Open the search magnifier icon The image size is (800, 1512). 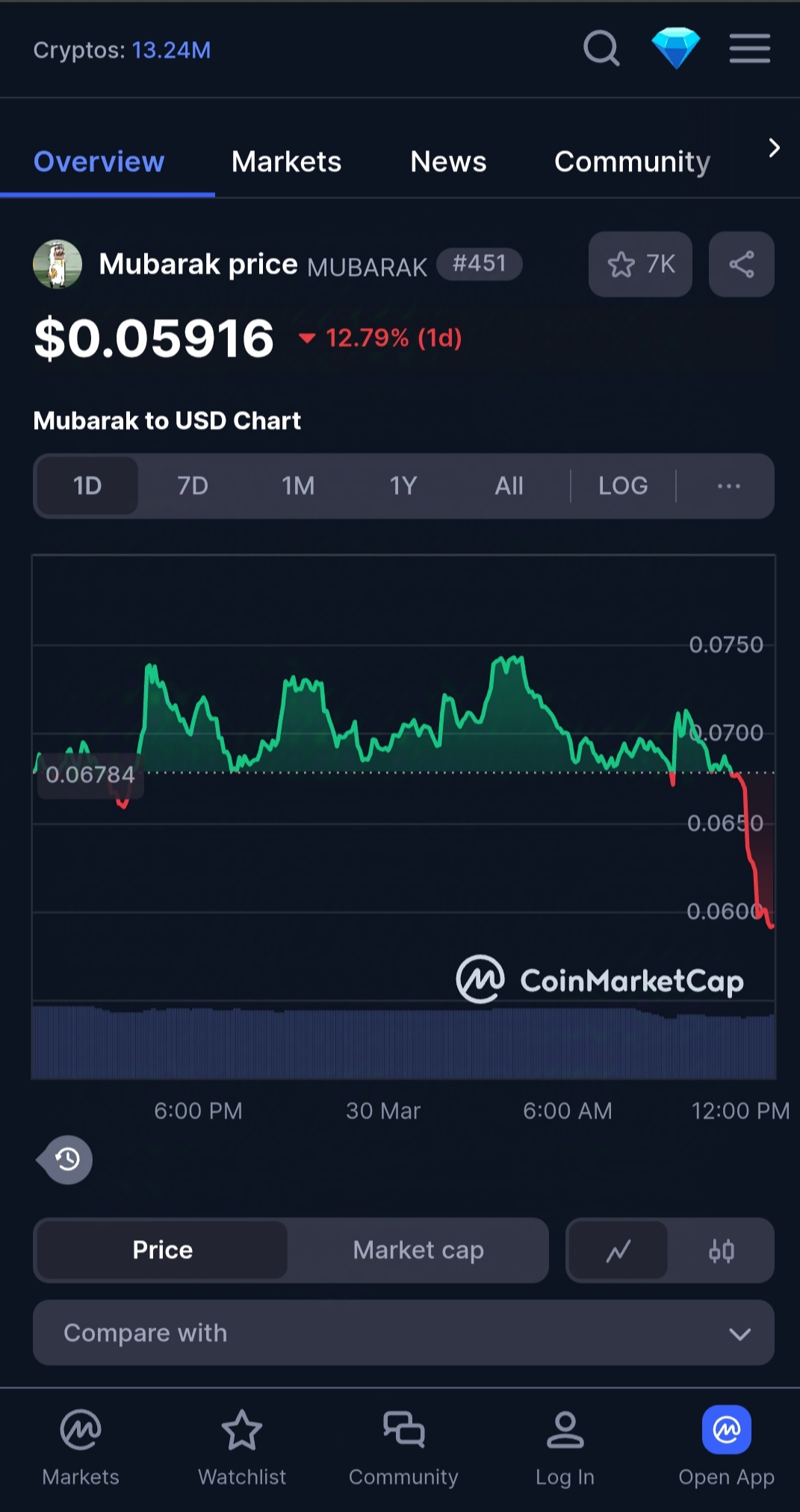601,49
